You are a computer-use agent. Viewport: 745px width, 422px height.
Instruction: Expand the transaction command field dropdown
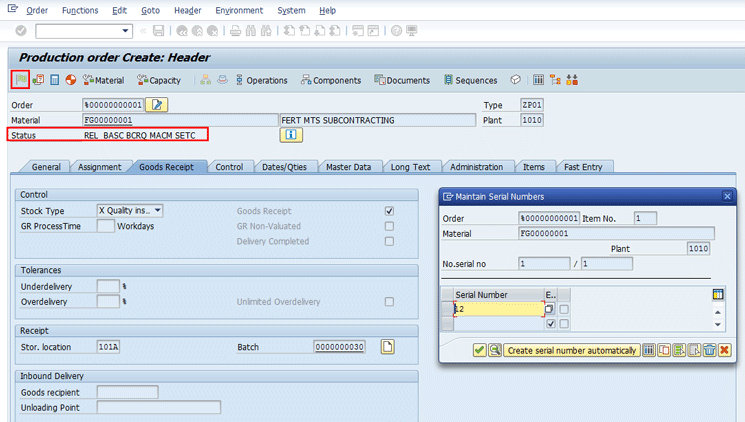pyautogui.click(x=124, y=32)
